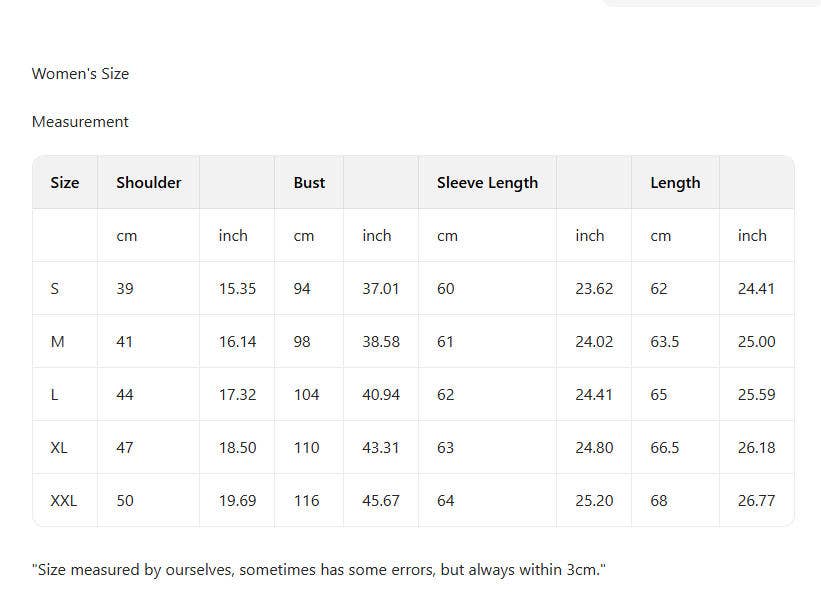Viewport: 821px width, 601px height.
Task: Click the size measurement error disclaimer text
Action: pos(319,570)
